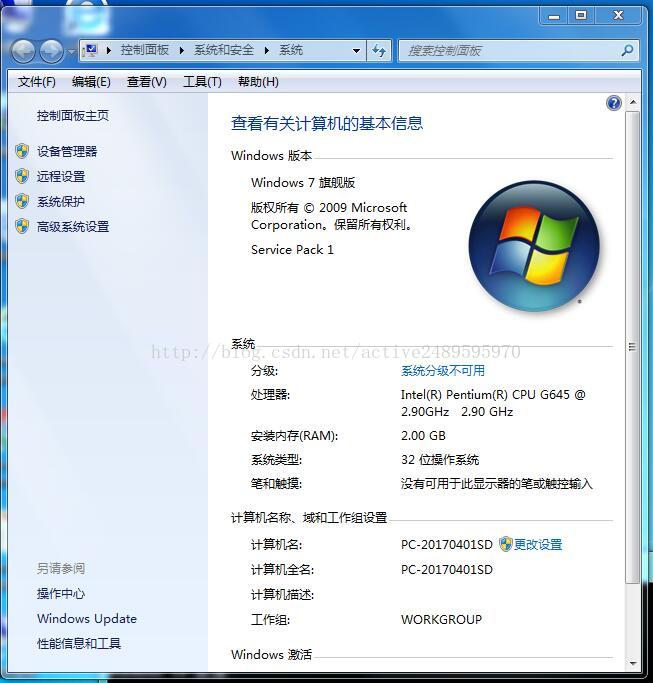Expand arrow before 系统 breadcrumb
Screen dimensions: 653x683
point(267,51)
